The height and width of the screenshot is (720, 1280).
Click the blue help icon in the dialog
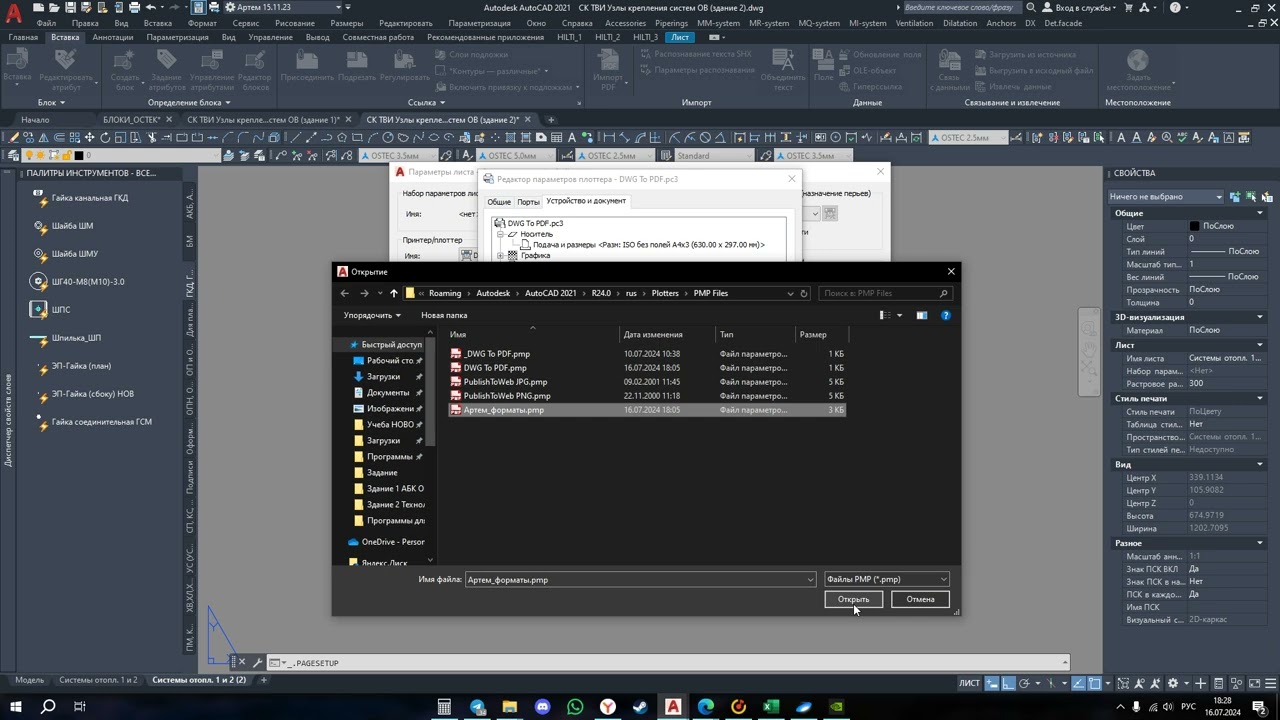(x=945, y=315)
